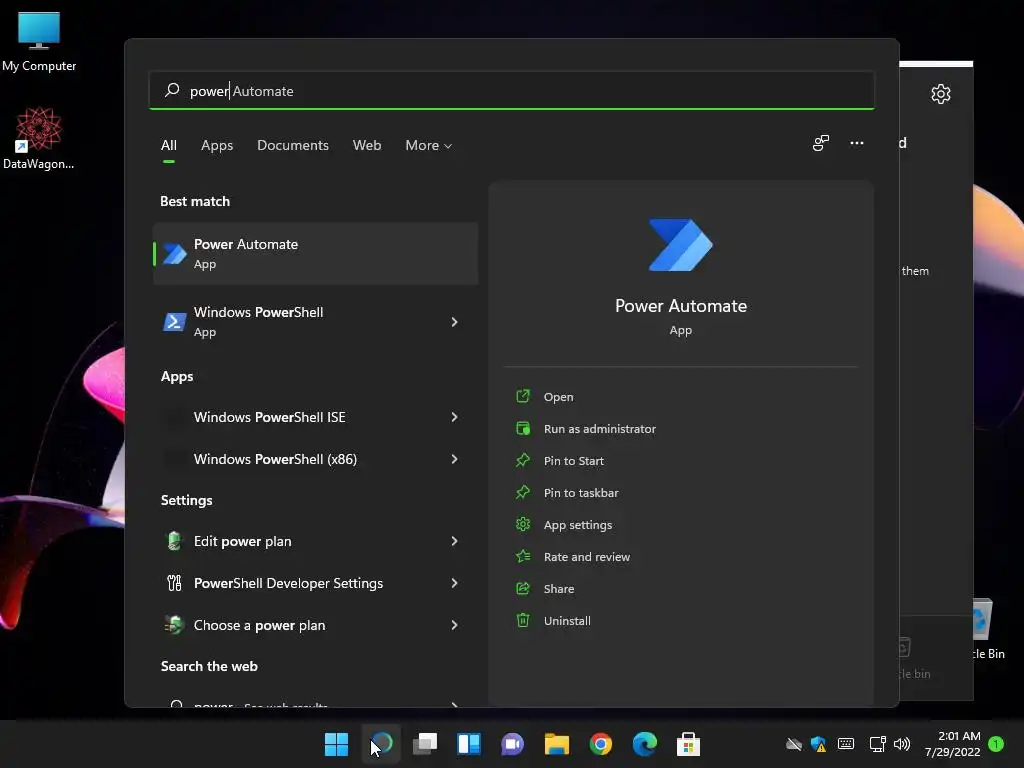Select 'PowerShell Developer Settings' result

(x=315, y=583)
